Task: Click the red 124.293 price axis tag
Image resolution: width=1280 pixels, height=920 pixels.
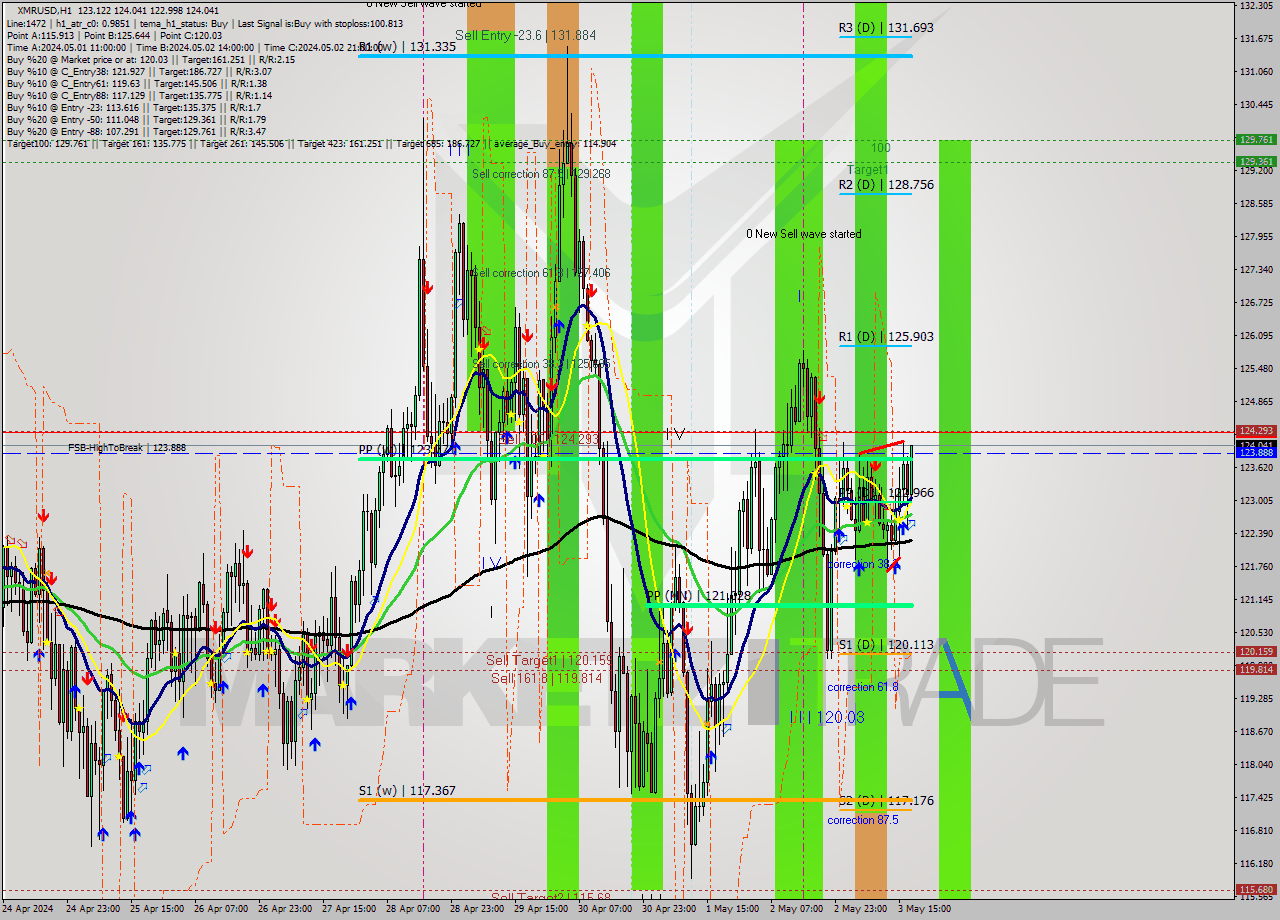Action: (1256, 432)
